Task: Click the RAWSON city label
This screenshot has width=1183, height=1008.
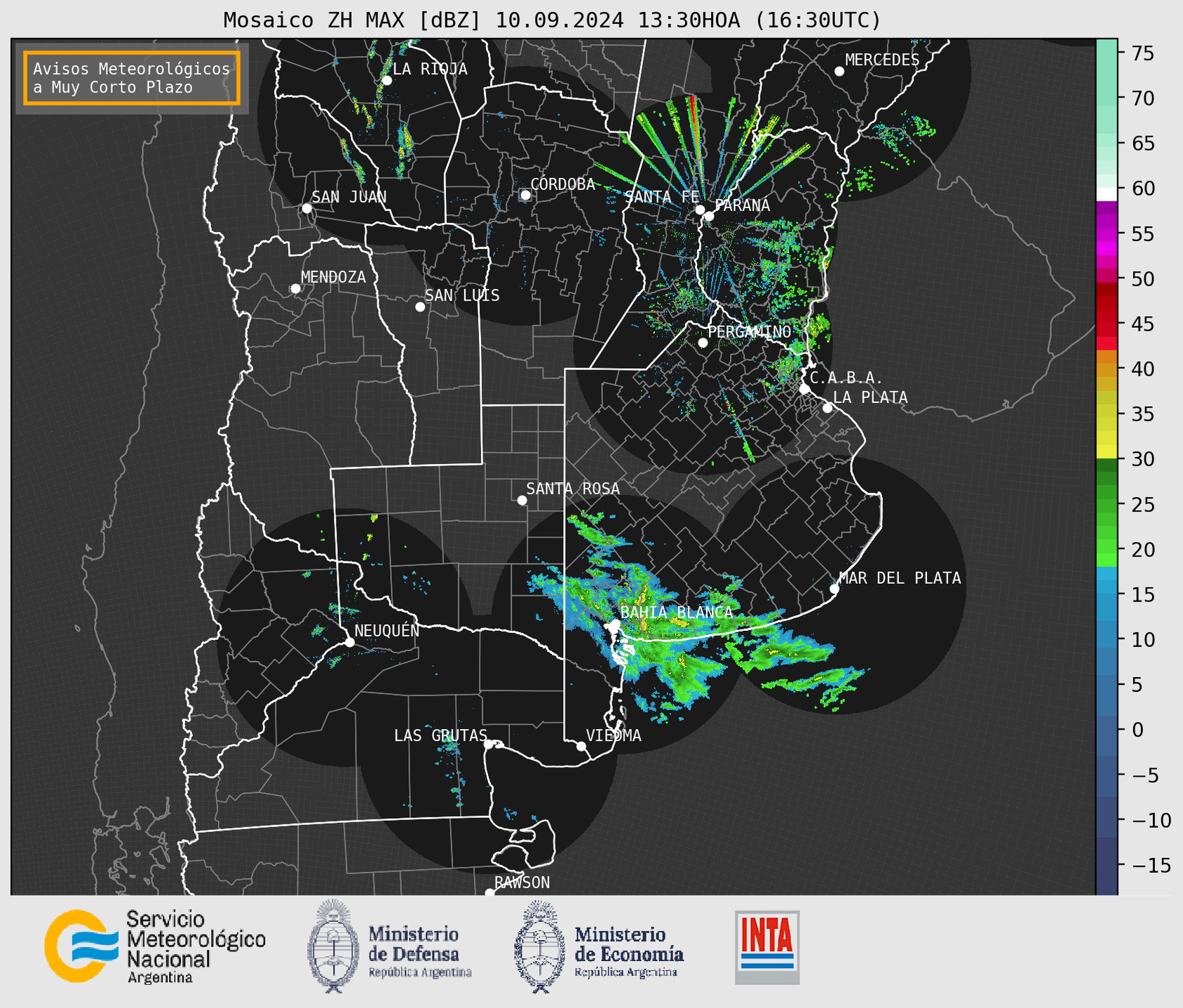Action: coord(522,883)
